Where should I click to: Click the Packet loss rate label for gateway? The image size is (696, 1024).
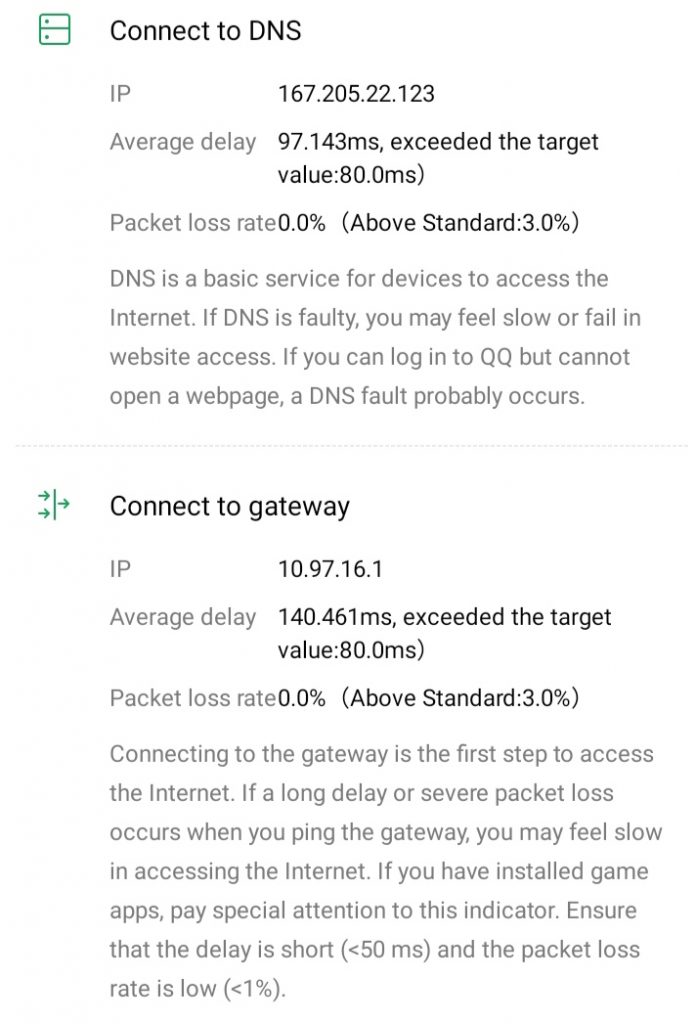pyautogui.click(x=192, y=697)
